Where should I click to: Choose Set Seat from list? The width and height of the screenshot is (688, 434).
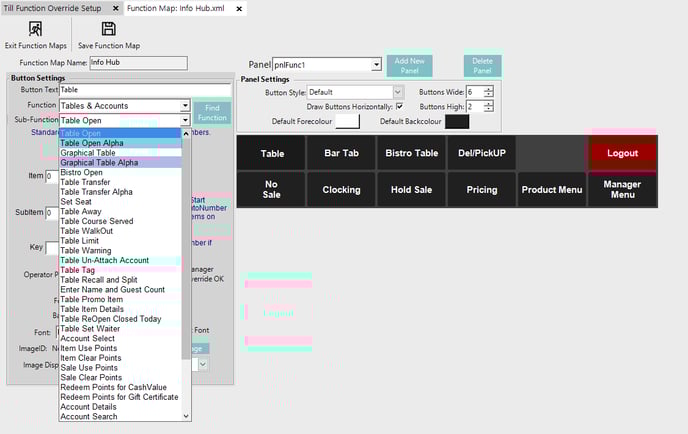[120, 202]
